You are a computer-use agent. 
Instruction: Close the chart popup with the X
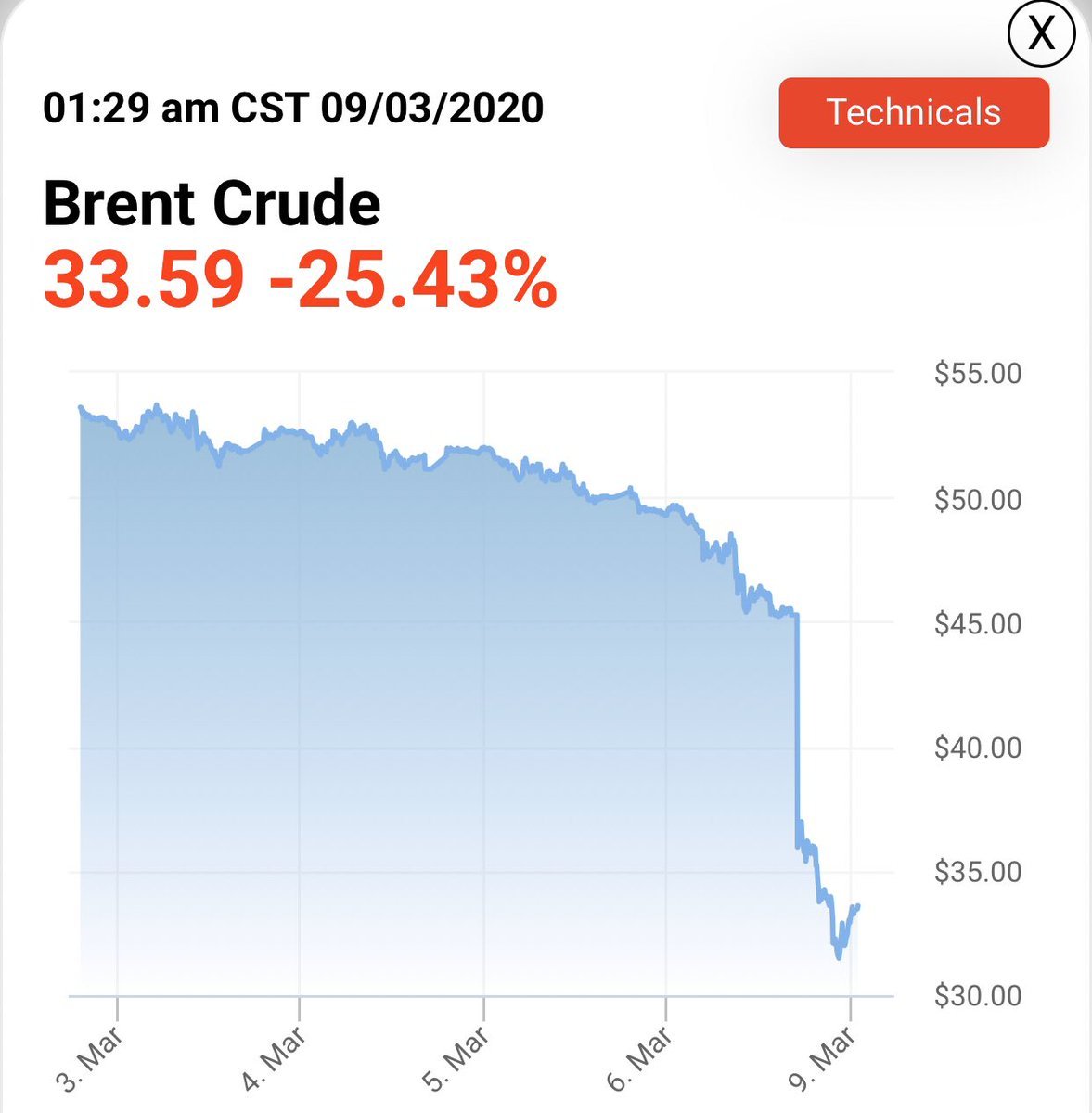(1041, 35)
